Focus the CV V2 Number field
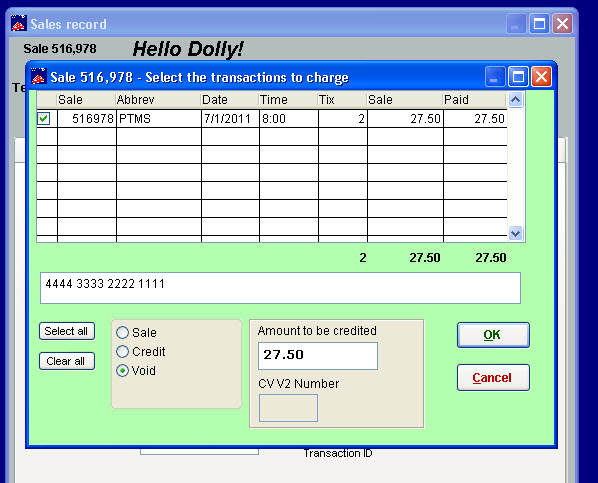Image resolution: width=598 pixels, height=483 pixels. pyautogui.click(x=288, y=408)
